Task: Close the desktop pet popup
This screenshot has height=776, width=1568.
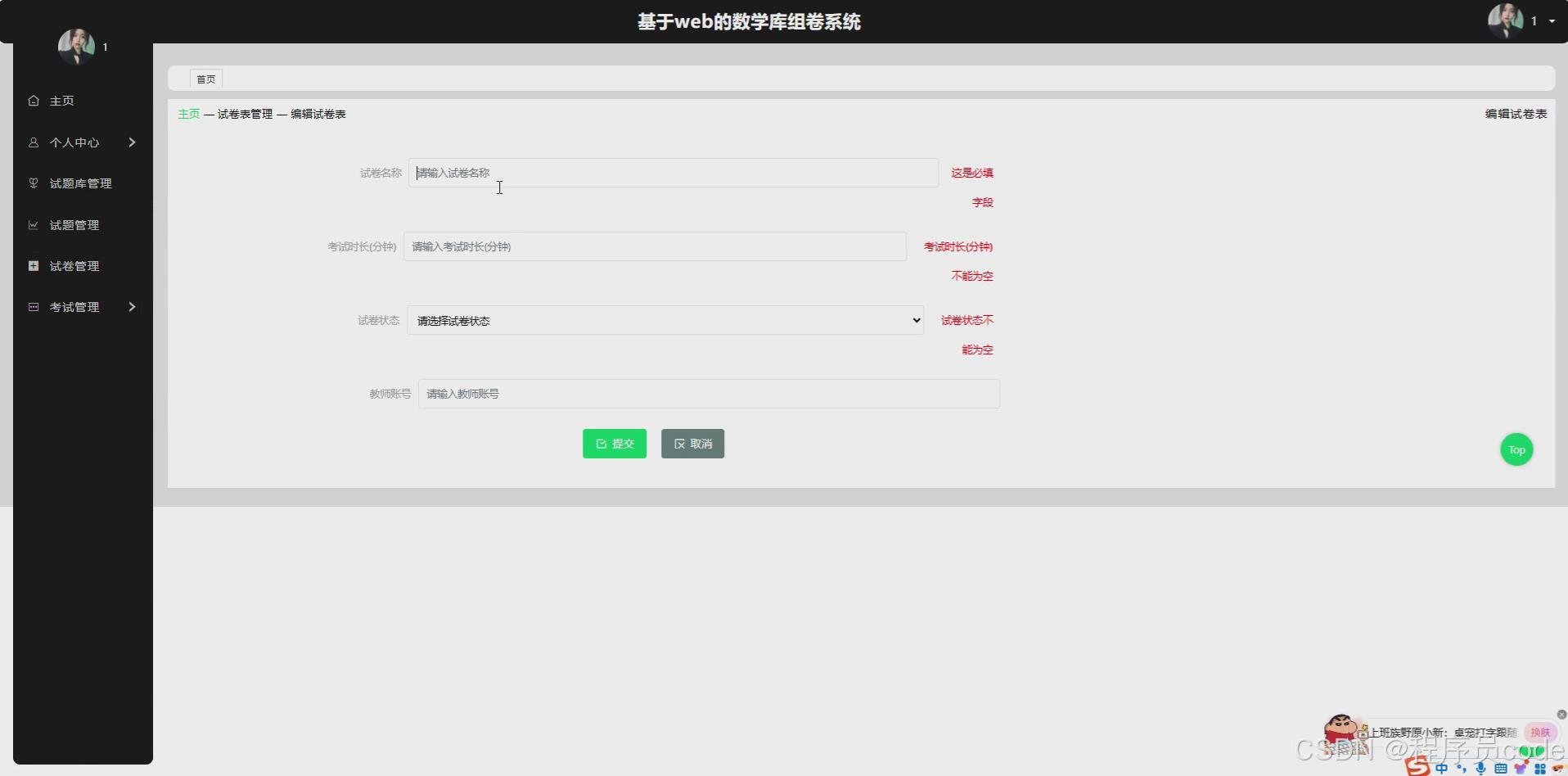Action: coord(1561,715)
